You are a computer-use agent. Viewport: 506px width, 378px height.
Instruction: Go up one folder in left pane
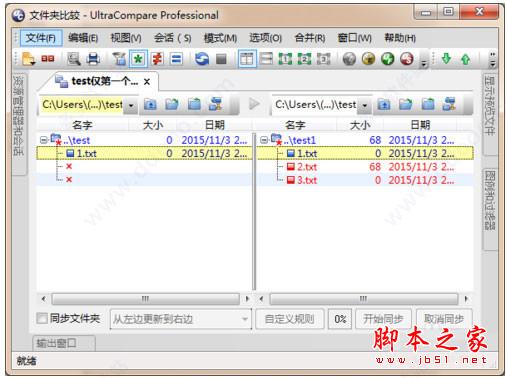pyautogui.click(x=150, y=105)
